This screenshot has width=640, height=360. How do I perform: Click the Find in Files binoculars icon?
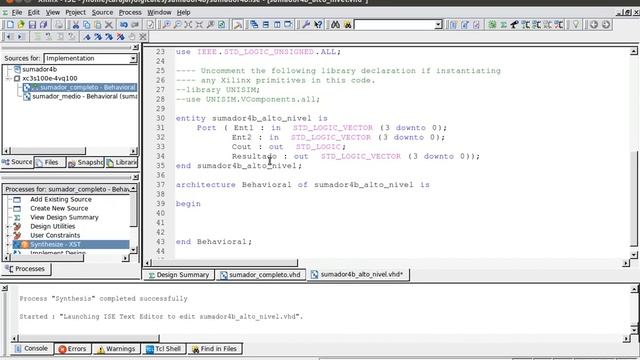(347, 25)
